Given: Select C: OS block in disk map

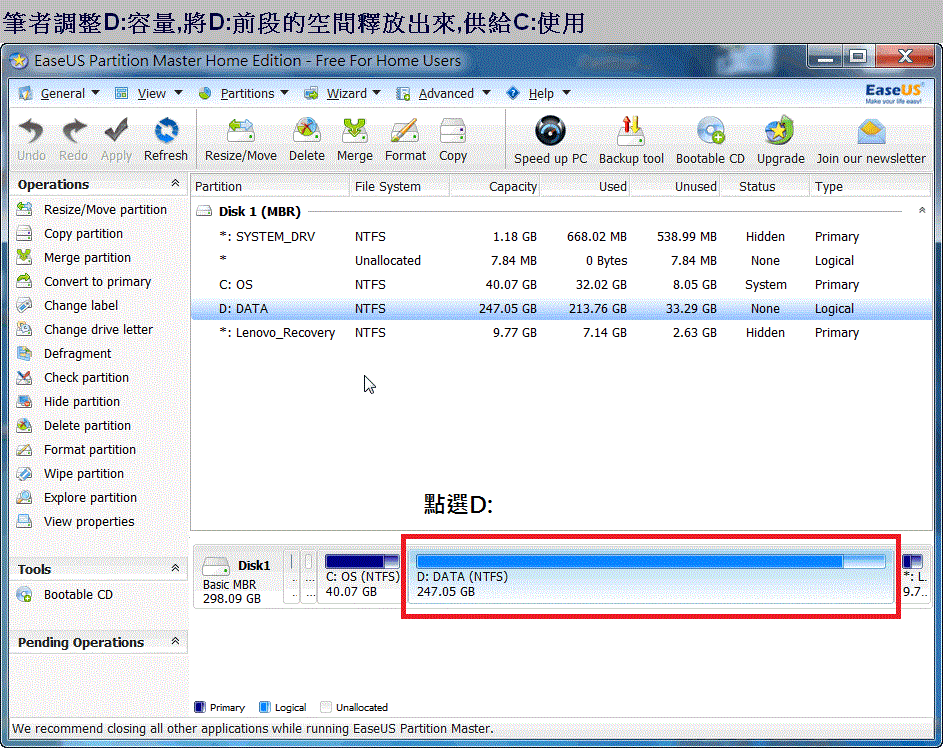Looking at the screenshot, I should (361, 577).
